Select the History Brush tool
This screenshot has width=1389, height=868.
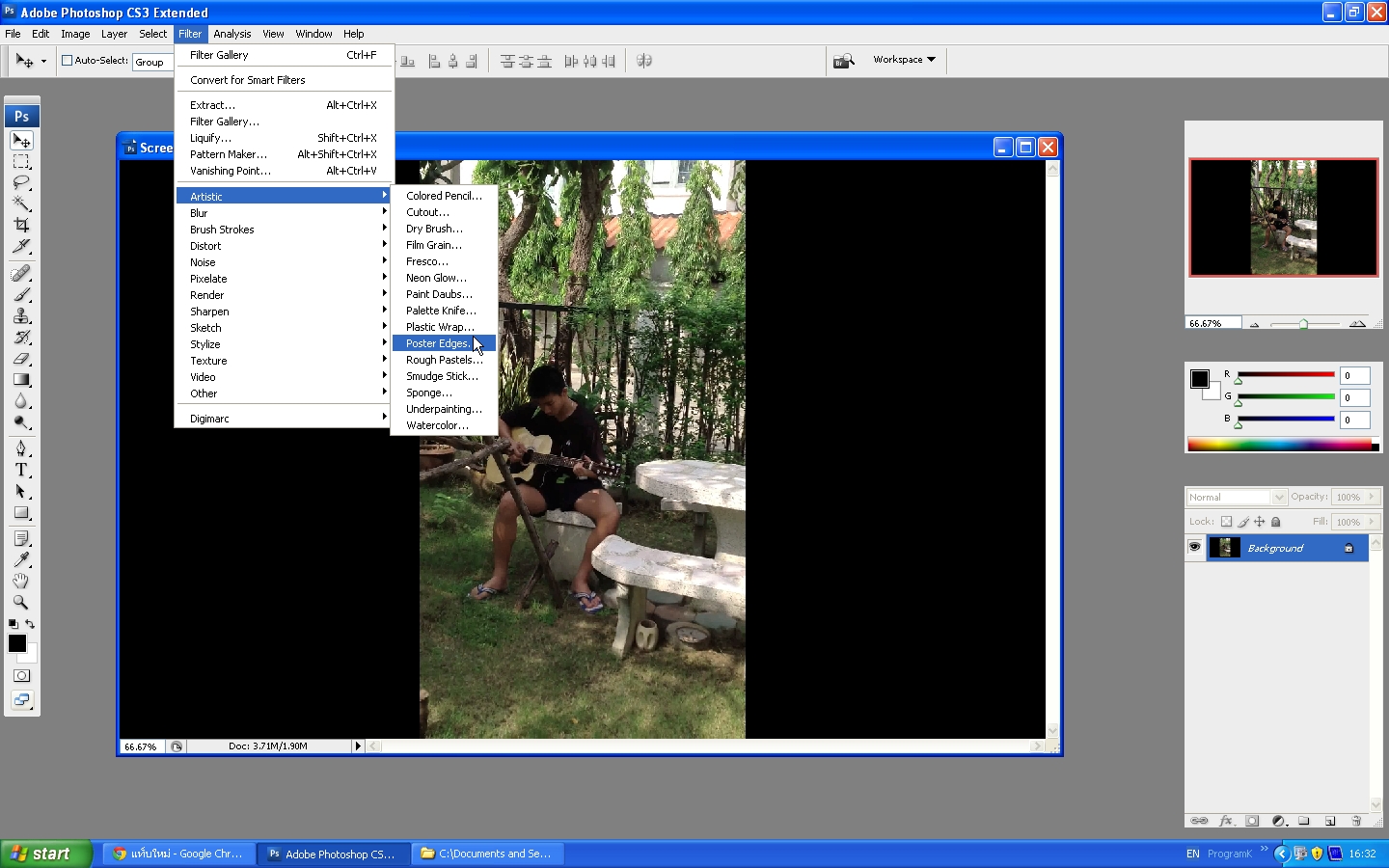pyautogui.click(x=21, y=338)
